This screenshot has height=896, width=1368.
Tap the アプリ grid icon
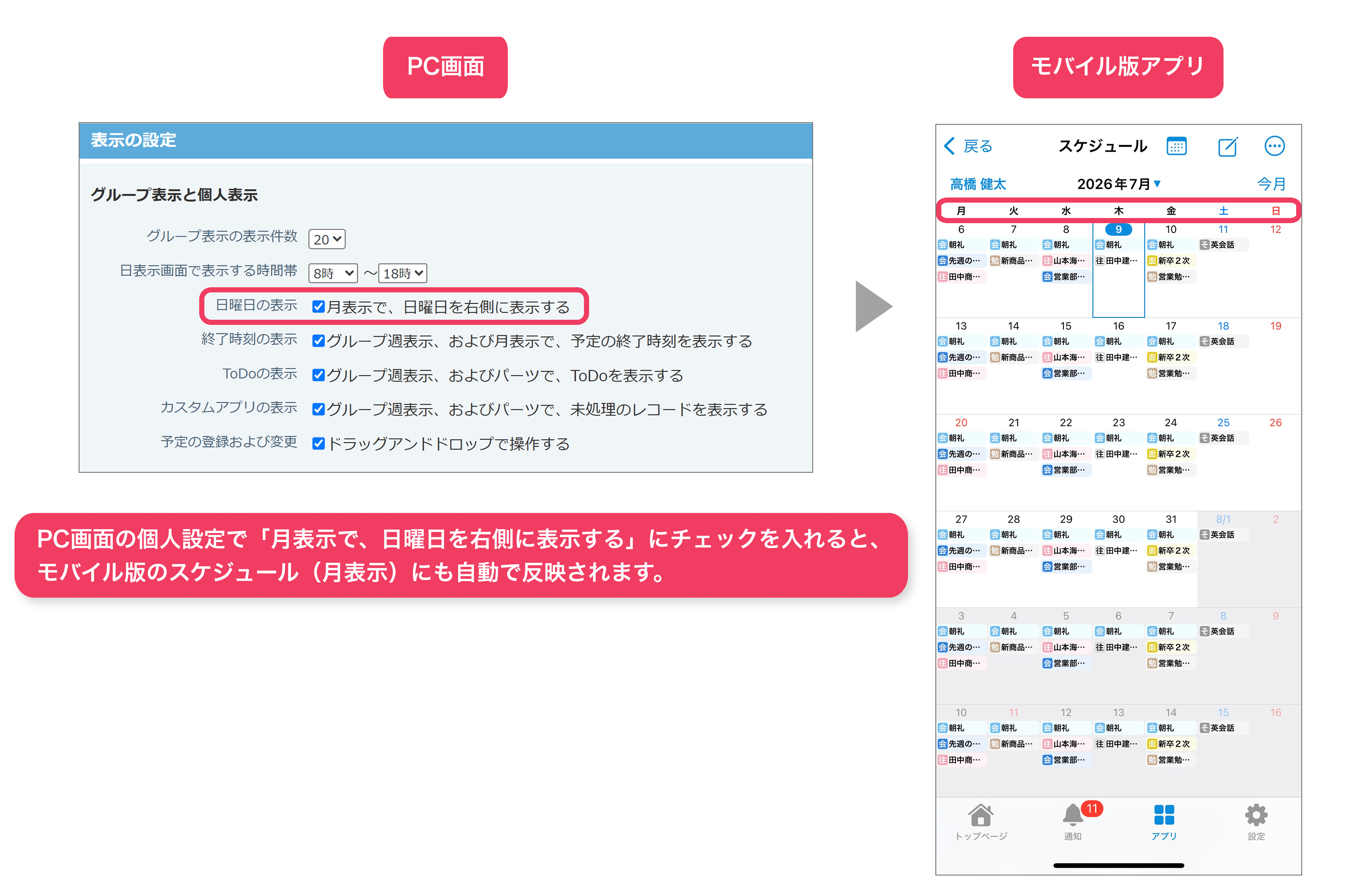[1164, 815]
